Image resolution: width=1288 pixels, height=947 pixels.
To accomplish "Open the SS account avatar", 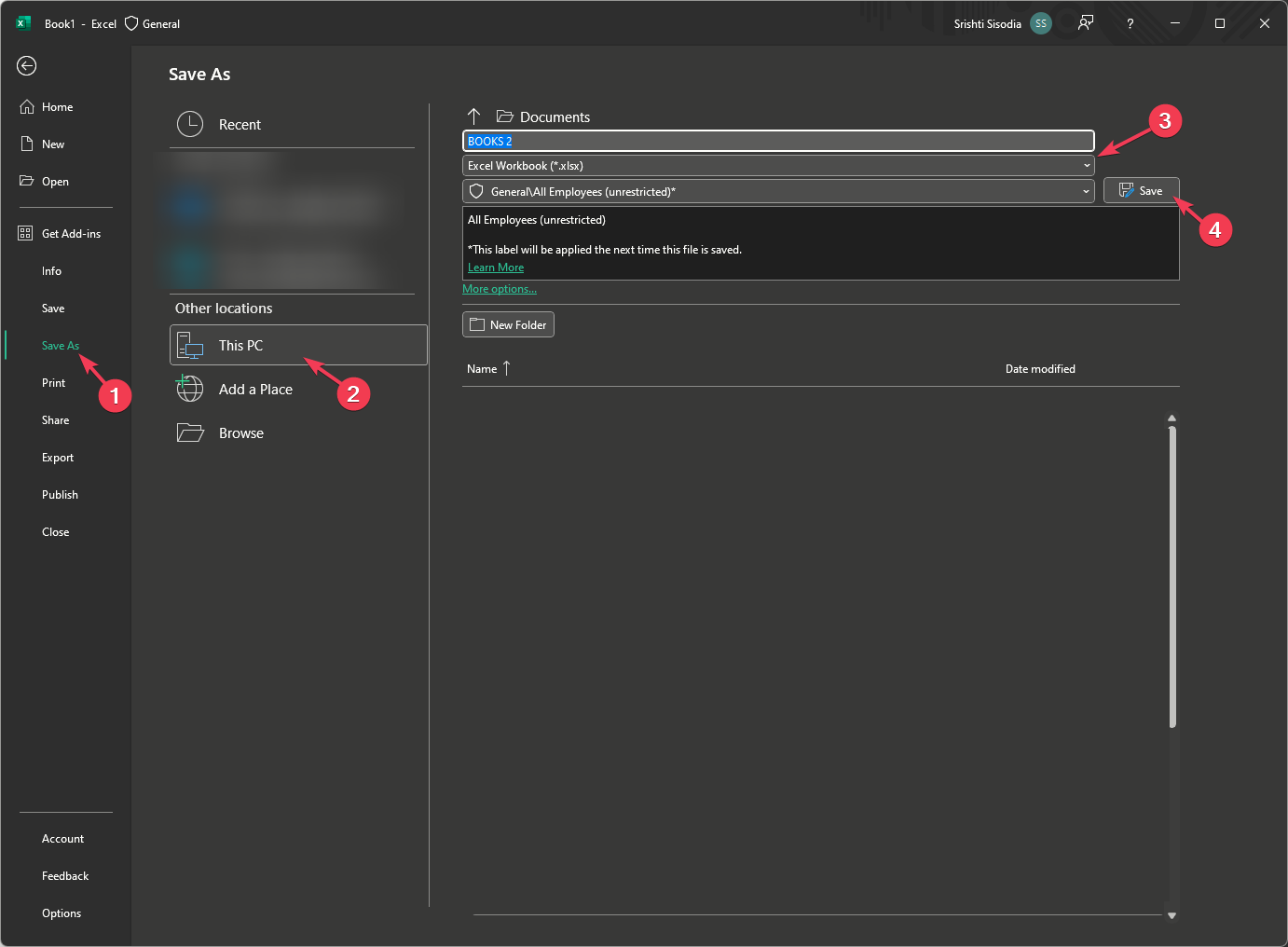I will click(x=1041, y=23).
